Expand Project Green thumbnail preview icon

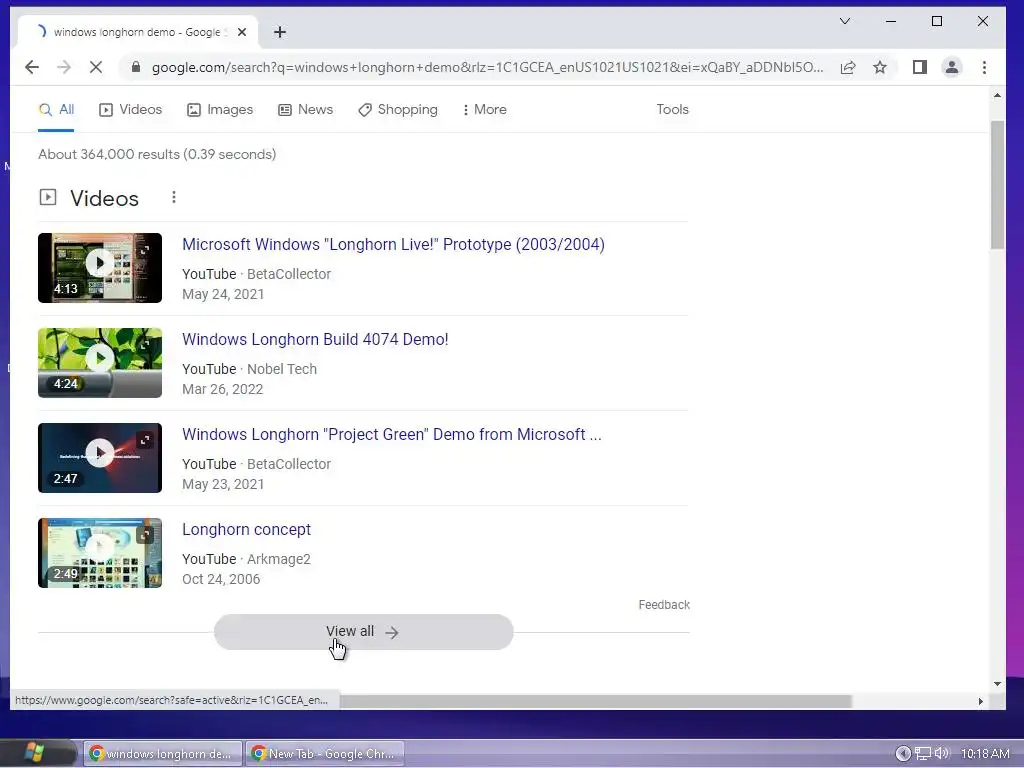click(x=144, y=440)
